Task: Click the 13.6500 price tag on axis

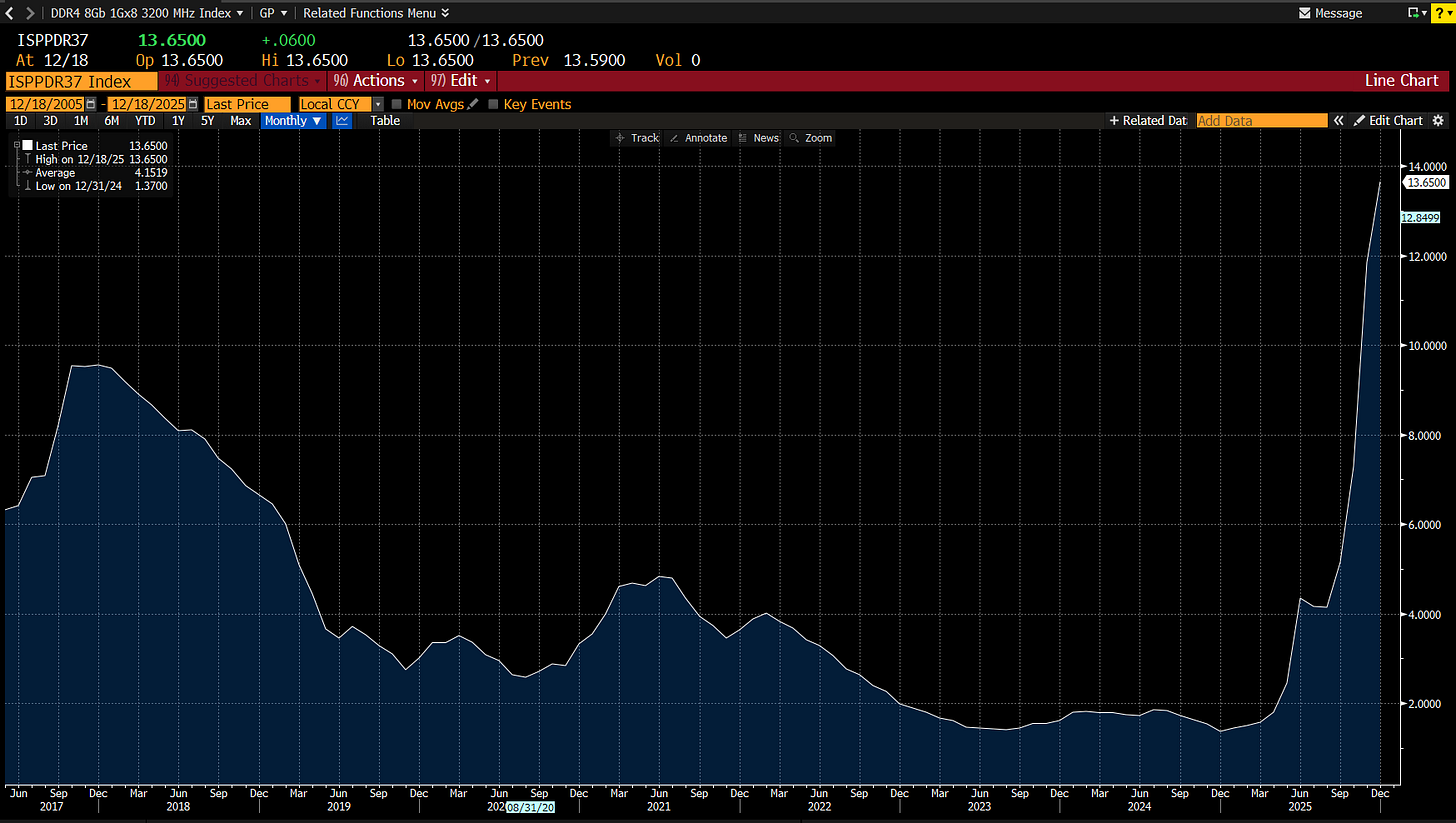Action: (1426, 183)
